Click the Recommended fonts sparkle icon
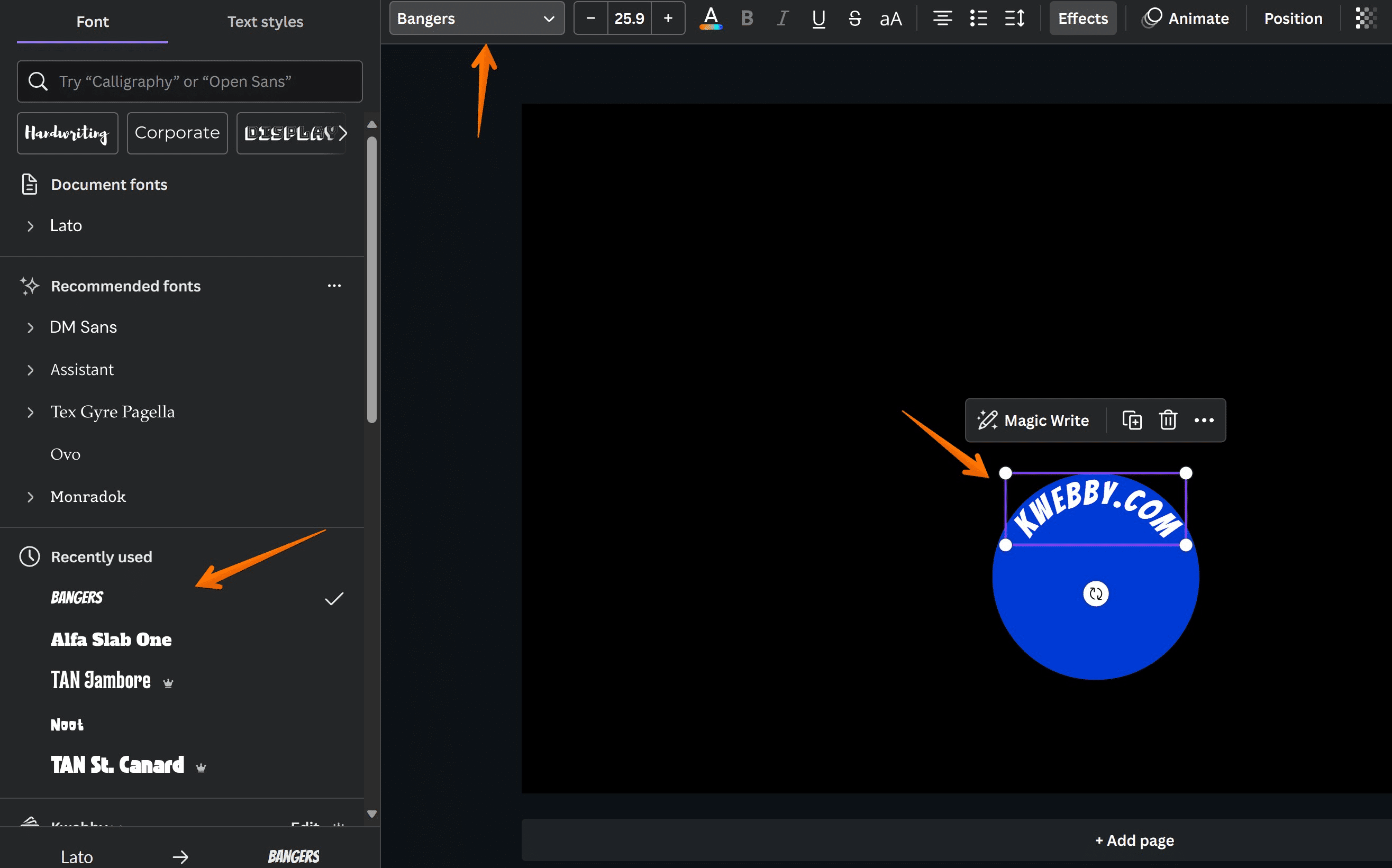 [x=30, y=286]
